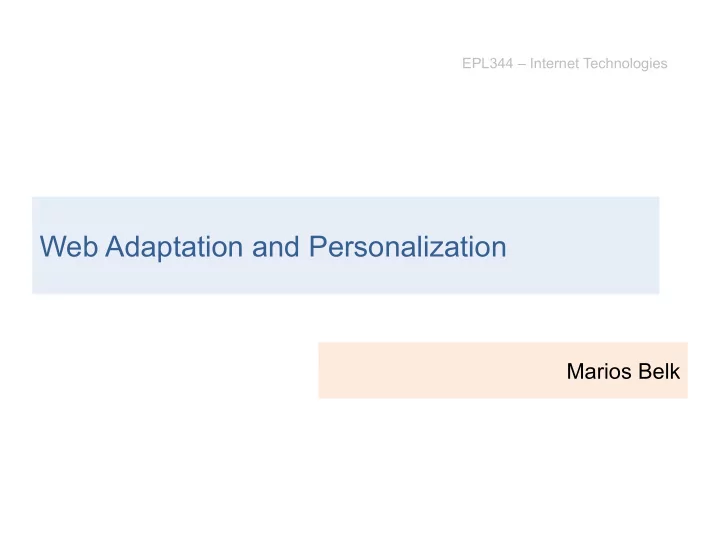The image size is (720, 557).
Task: Click the "EPL344" course code
Action: point(487,63)
